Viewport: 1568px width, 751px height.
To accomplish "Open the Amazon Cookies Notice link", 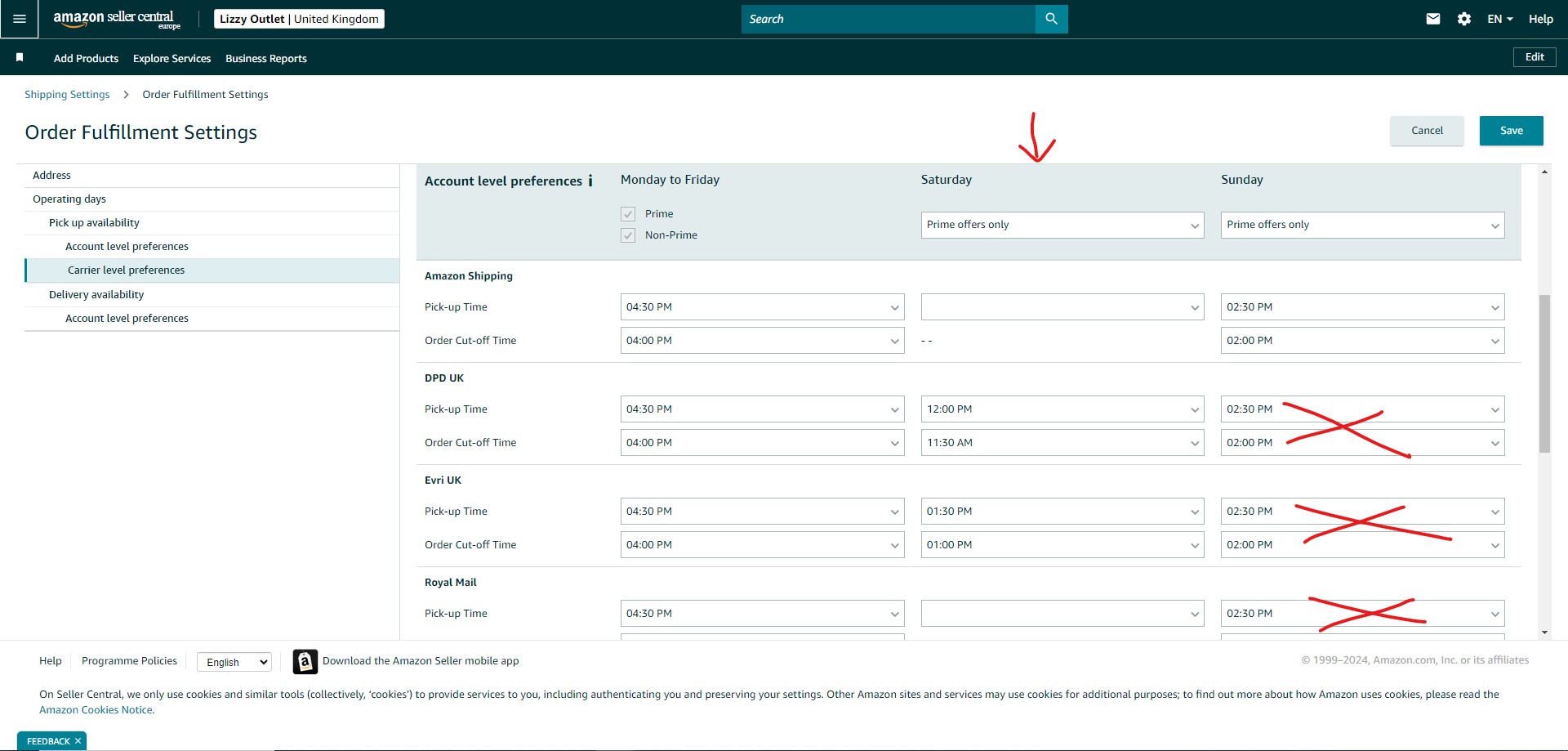I will tap(96, 710).
